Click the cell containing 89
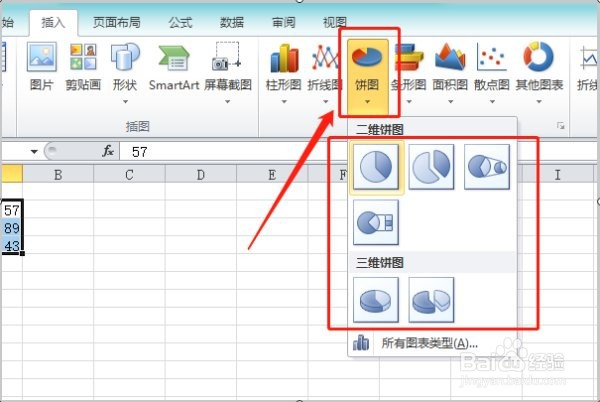600x402 pixels. (x=11, y=228)
